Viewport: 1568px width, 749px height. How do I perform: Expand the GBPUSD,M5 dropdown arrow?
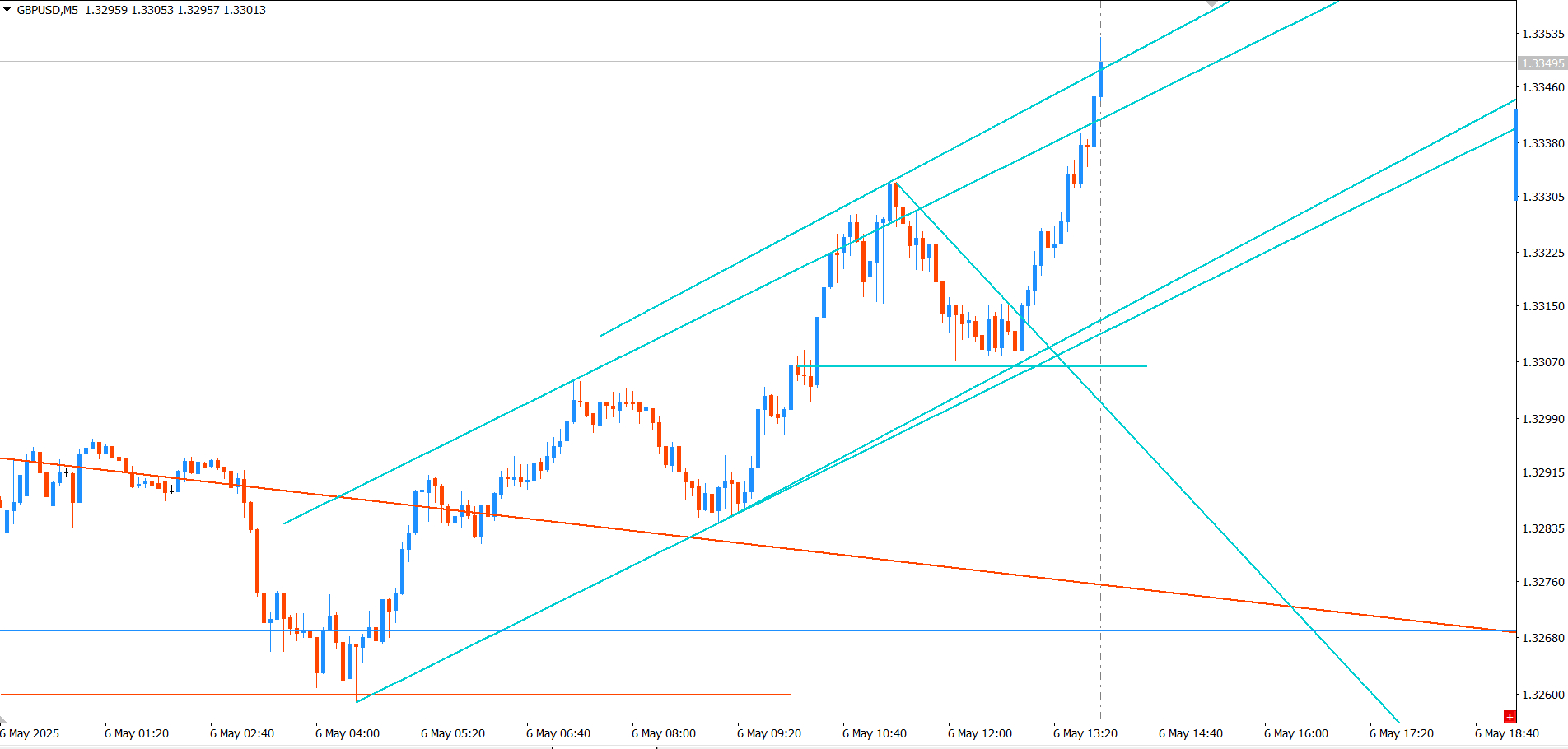point(7,10)
